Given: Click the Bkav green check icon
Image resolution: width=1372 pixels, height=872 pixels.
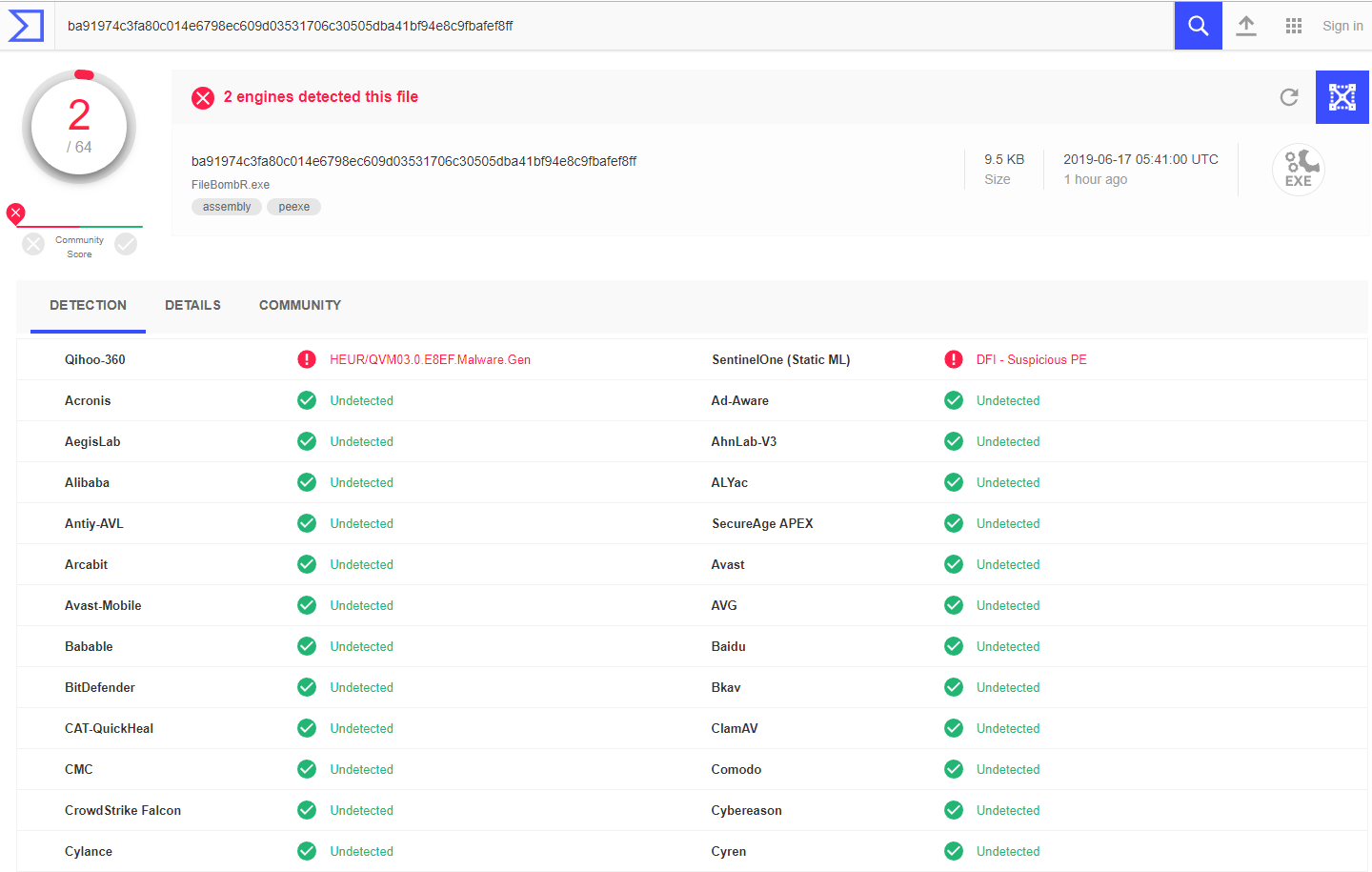Looking at the screenshot, I should point(954,687).
